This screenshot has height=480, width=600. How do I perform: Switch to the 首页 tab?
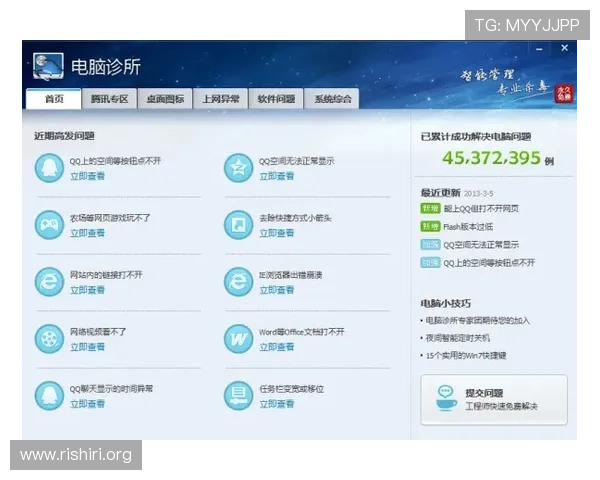point(54,99)
